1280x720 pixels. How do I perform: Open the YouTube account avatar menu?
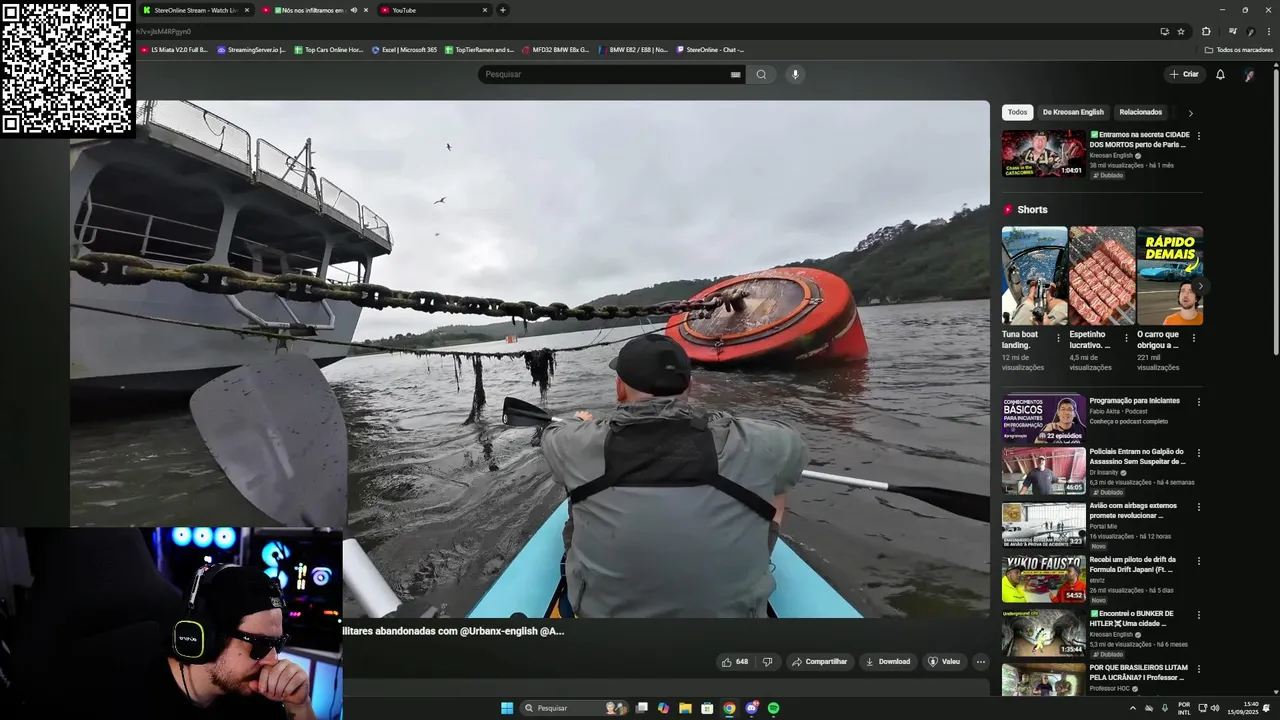coord(1249,74)
